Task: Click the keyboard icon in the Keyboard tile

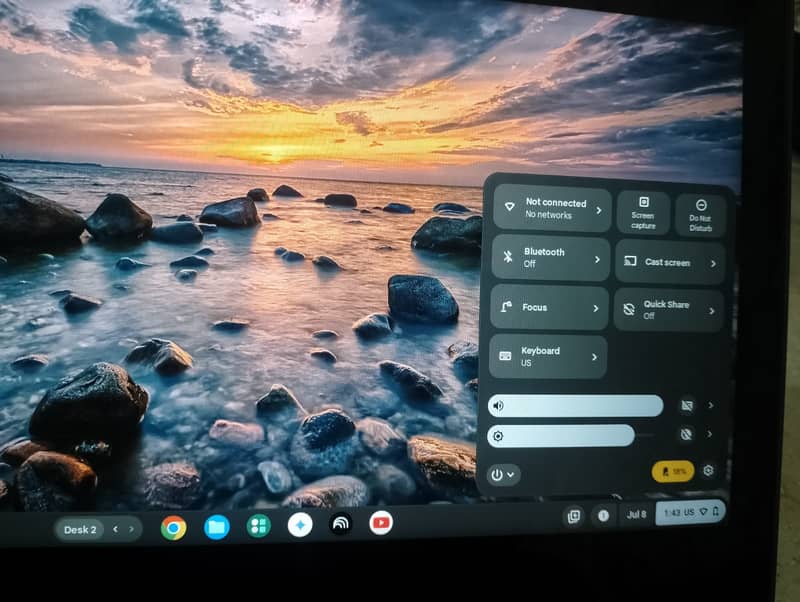Action: (505, 356)
